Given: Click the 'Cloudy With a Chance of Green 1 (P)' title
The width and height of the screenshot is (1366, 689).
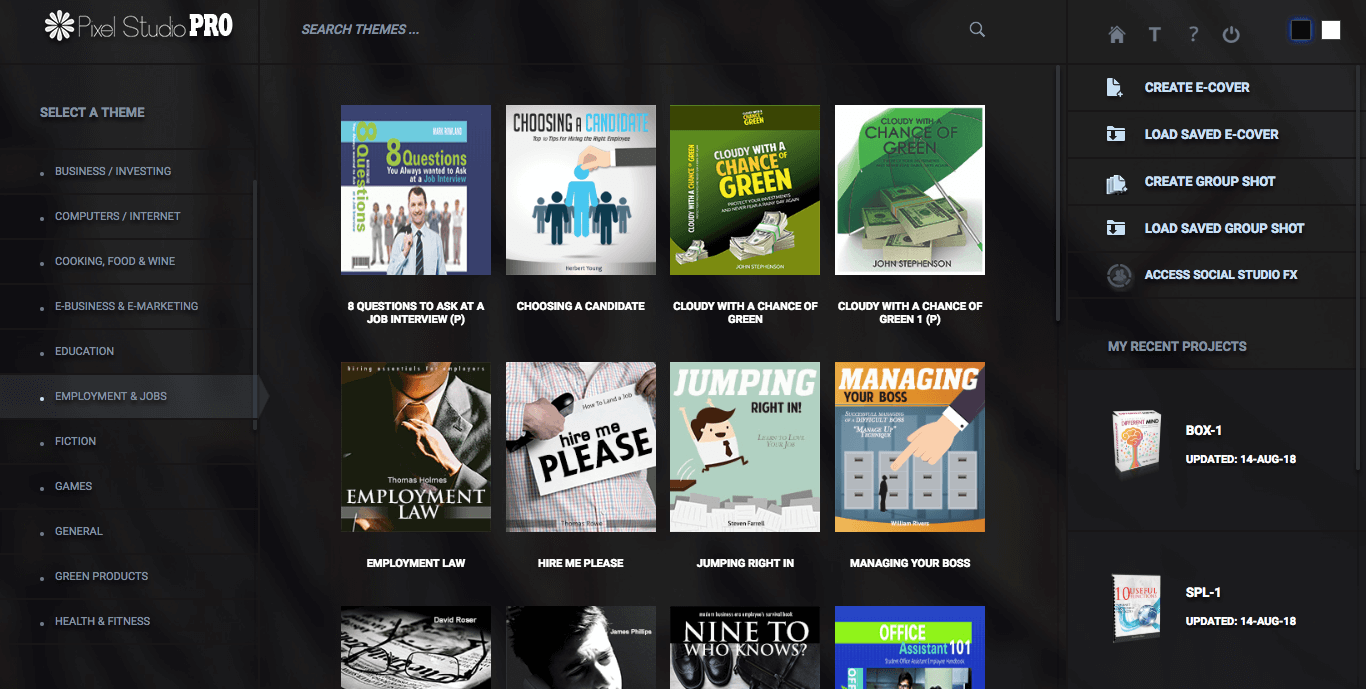Looking at the screenshot, I should point(910,313).
